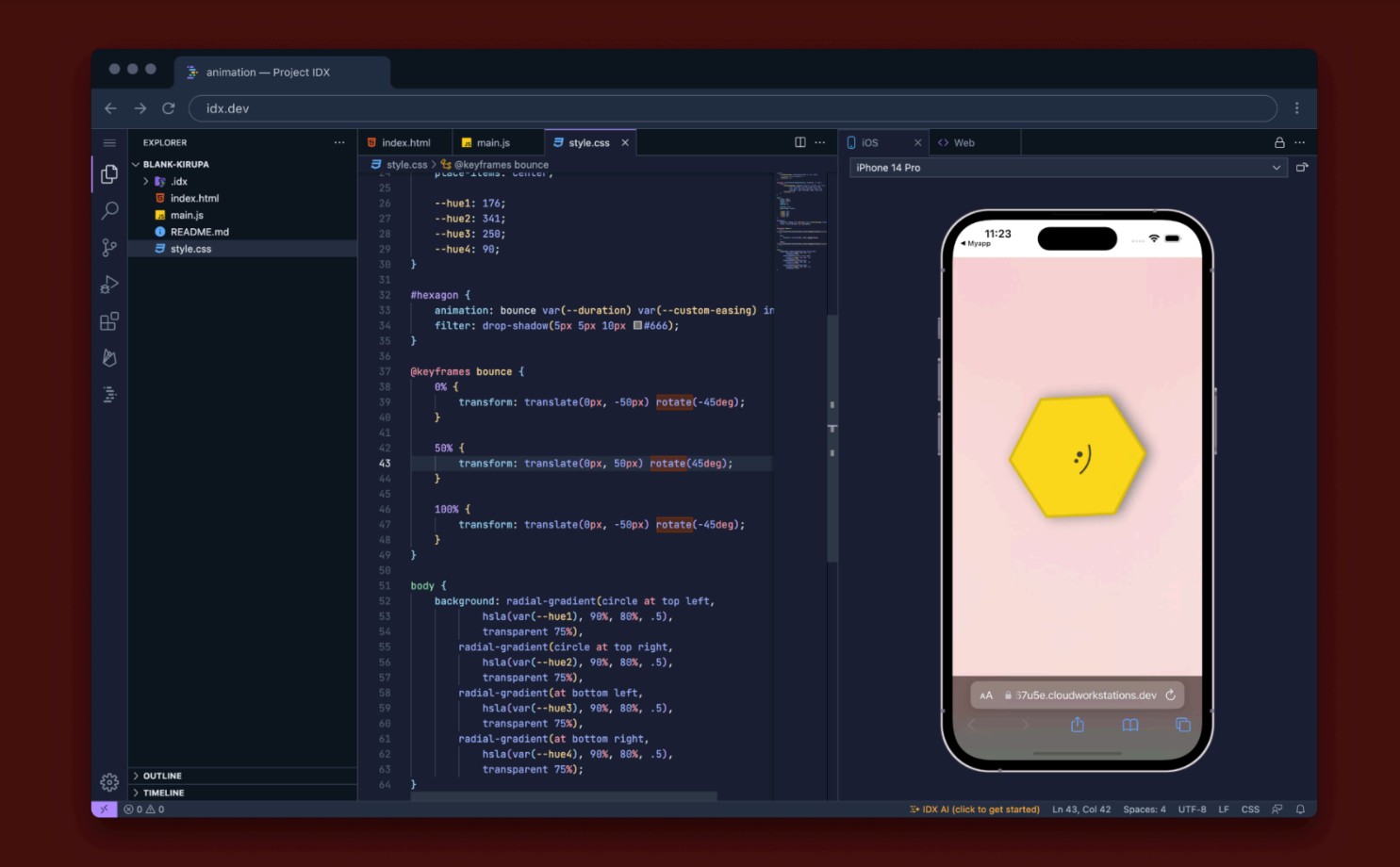Switch to the index.html tab
1400x867 pixels.
pyautogui.click(x=406, y=142)
